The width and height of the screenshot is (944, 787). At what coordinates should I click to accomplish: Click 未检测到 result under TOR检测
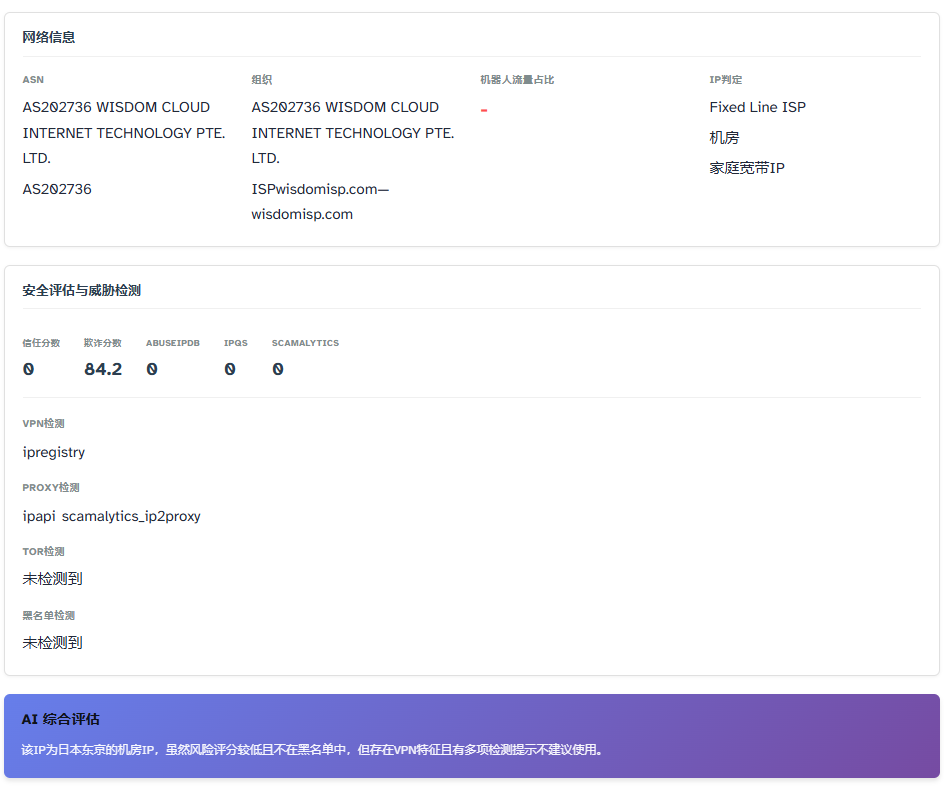point(52,579)
